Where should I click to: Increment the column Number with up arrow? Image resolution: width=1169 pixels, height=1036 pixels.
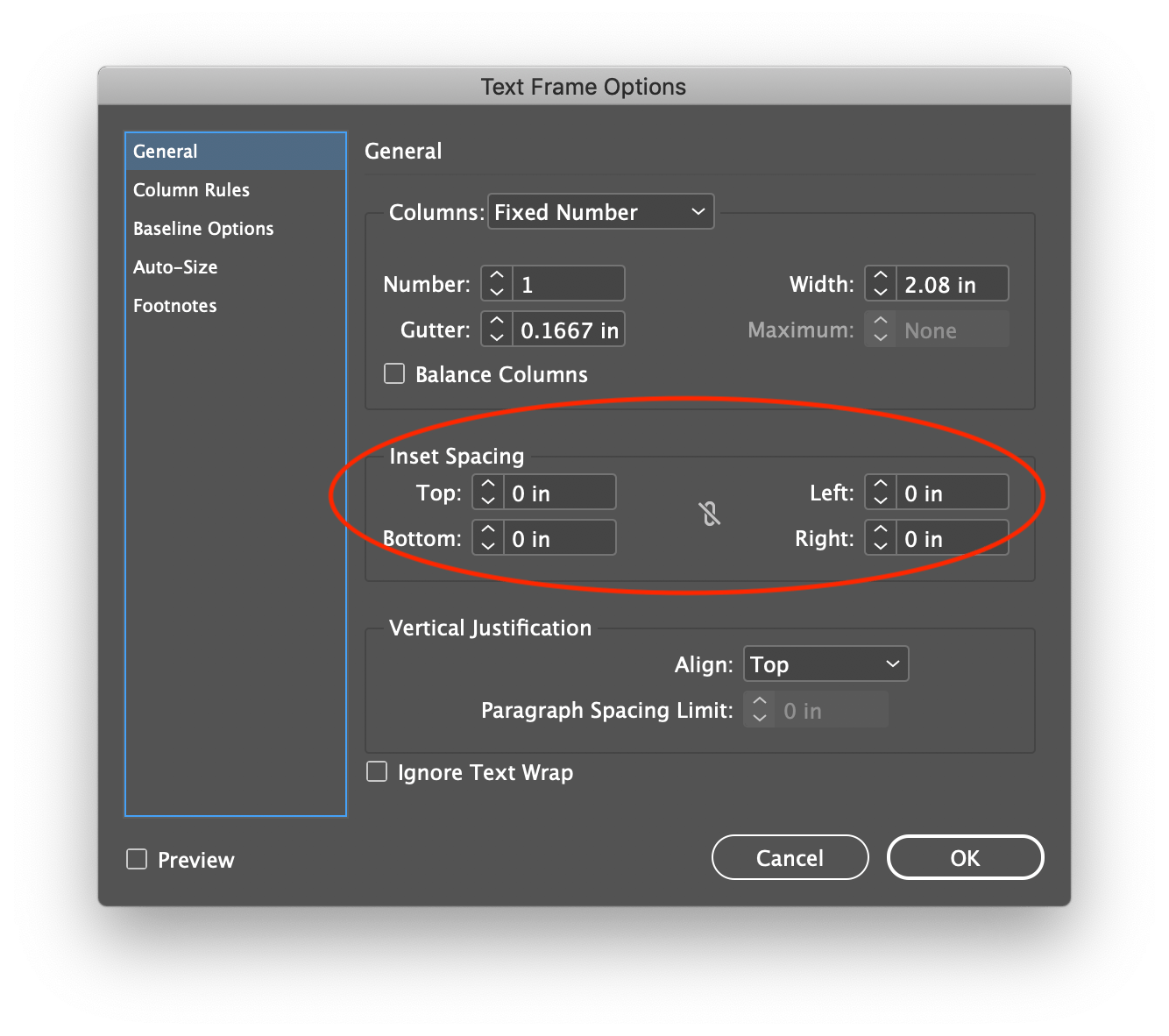pyautogui.click(x=495, y=276)
